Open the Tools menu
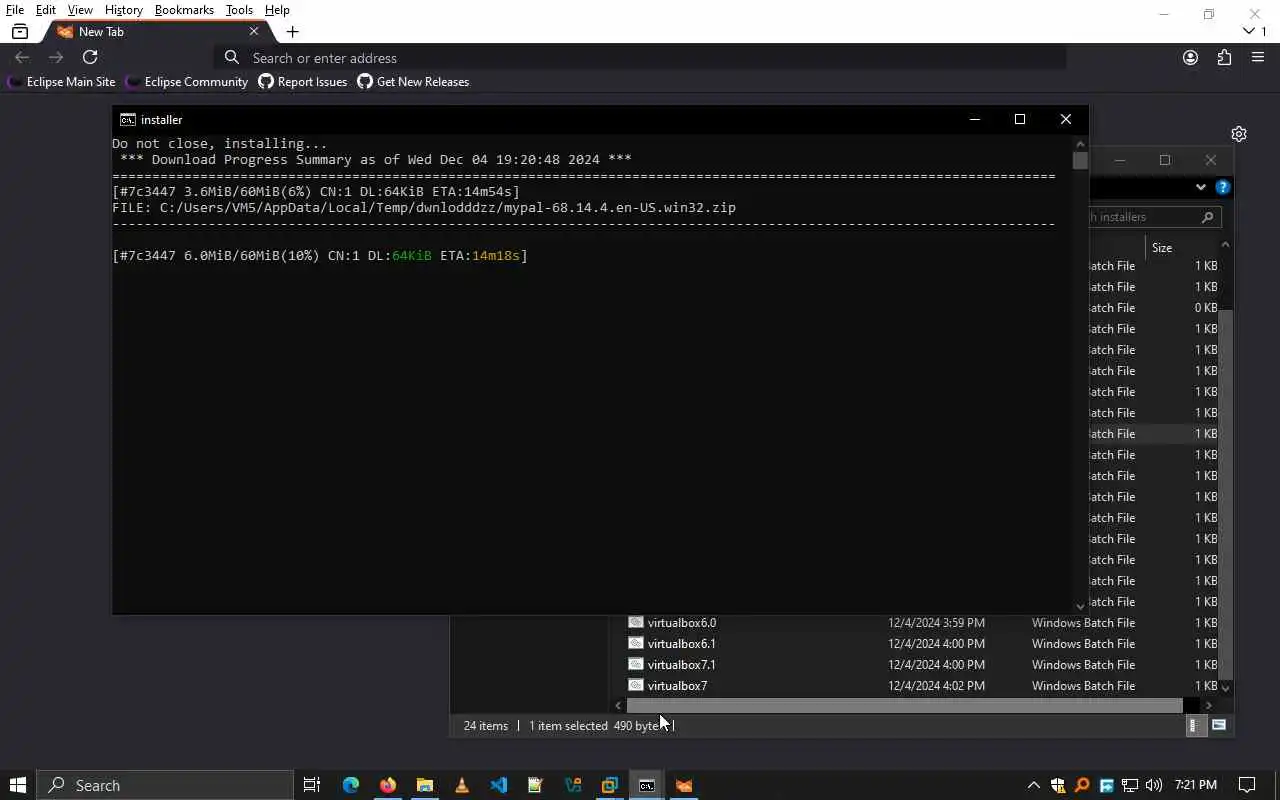This screenshot has height=800, width=1280. point(239,10)
